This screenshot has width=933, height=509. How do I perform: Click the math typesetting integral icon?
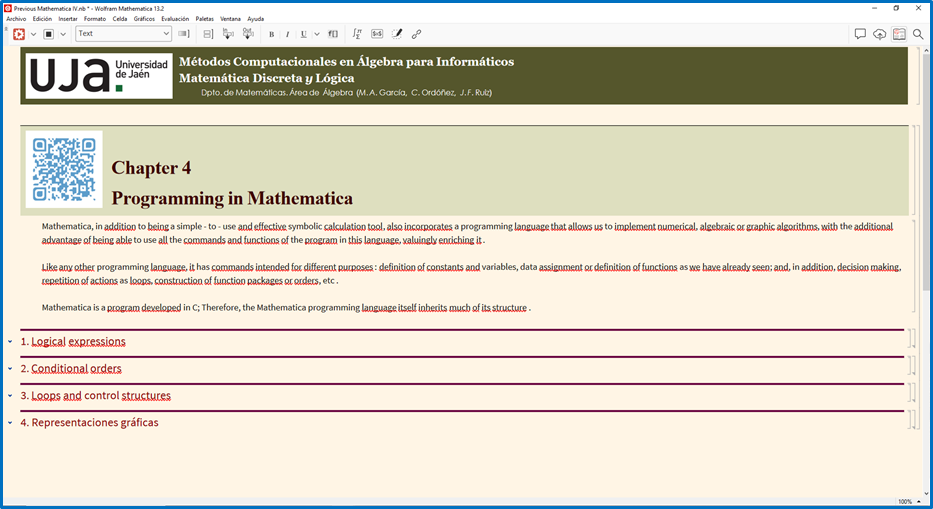pyautogui.click(x=356, y=34)
